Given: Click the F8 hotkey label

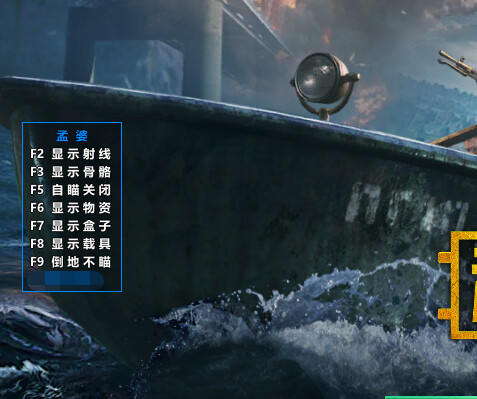Looking at the screenshot, I should 37,244.
